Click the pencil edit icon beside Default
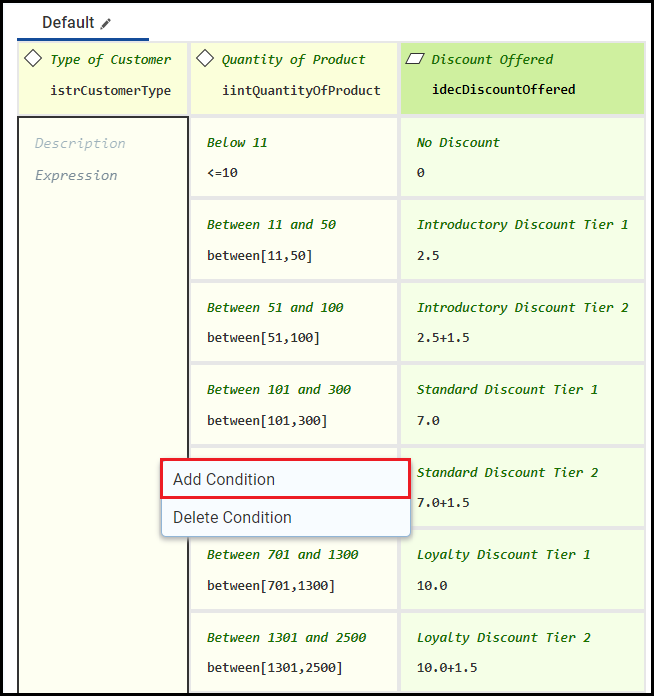 (x=107, y=23)
